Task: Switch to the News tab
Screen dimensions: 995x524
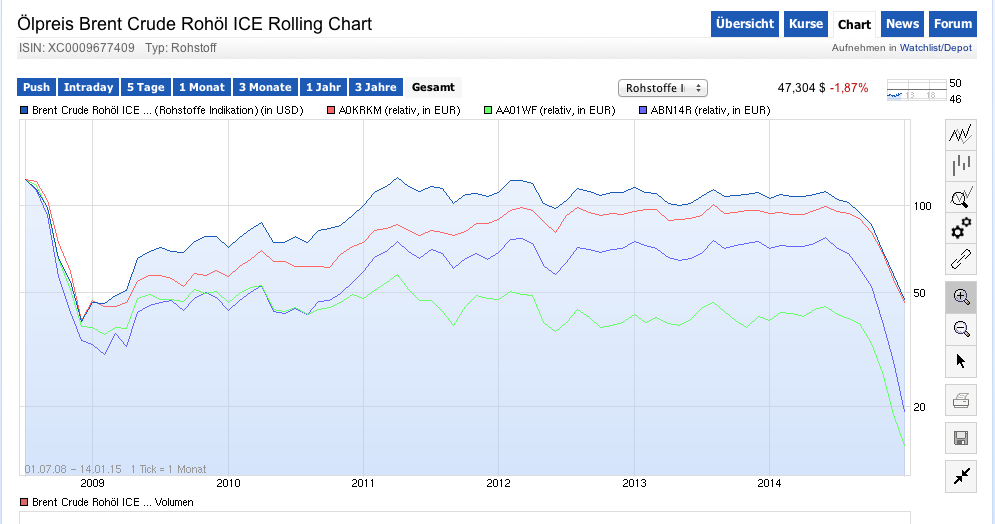Action: pyautogui.click(x=903, y=24)
